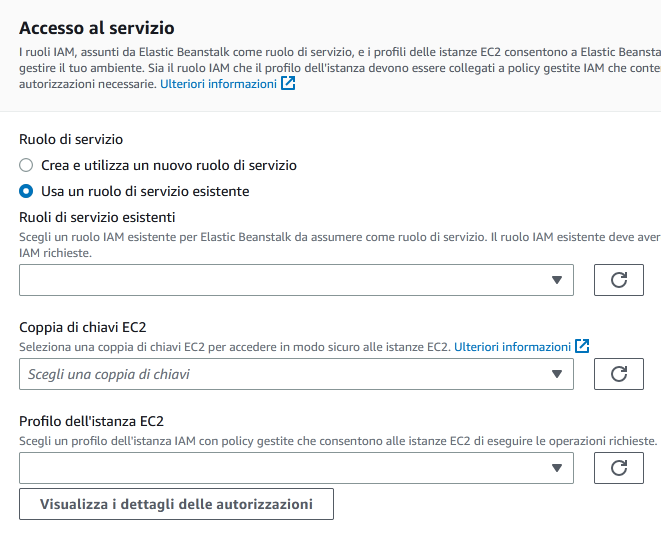
Task: Click 'Visualizza i dettagli delle autorizzazioni' button
Action: coord(176,504)
